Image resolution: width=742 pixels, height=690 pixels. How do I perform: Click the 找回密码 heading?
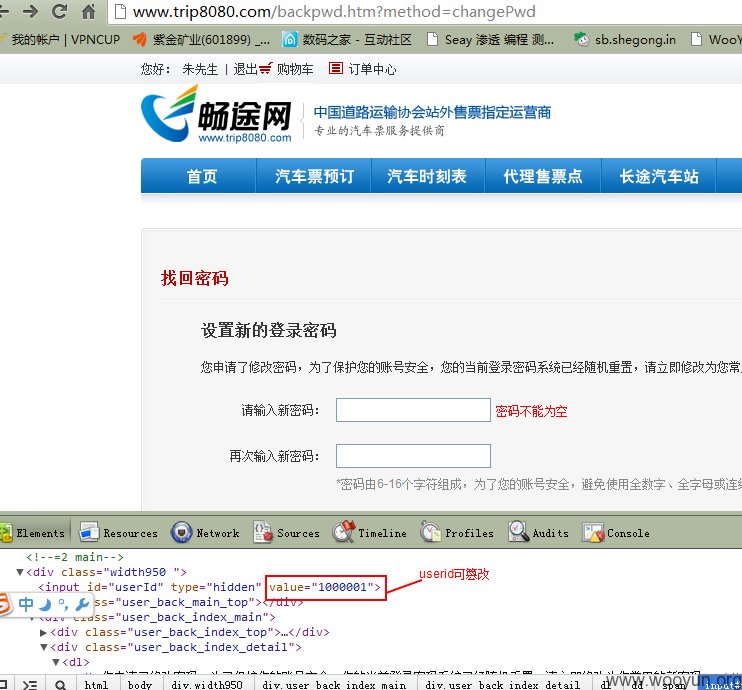[194, 278]
